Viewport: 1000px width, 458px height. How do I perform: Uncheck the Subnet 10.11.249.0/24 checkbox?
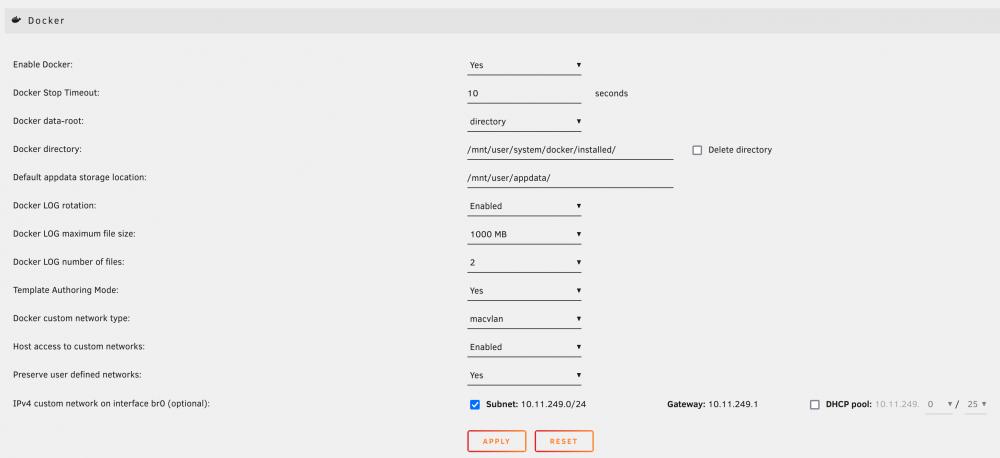[474, 404]
